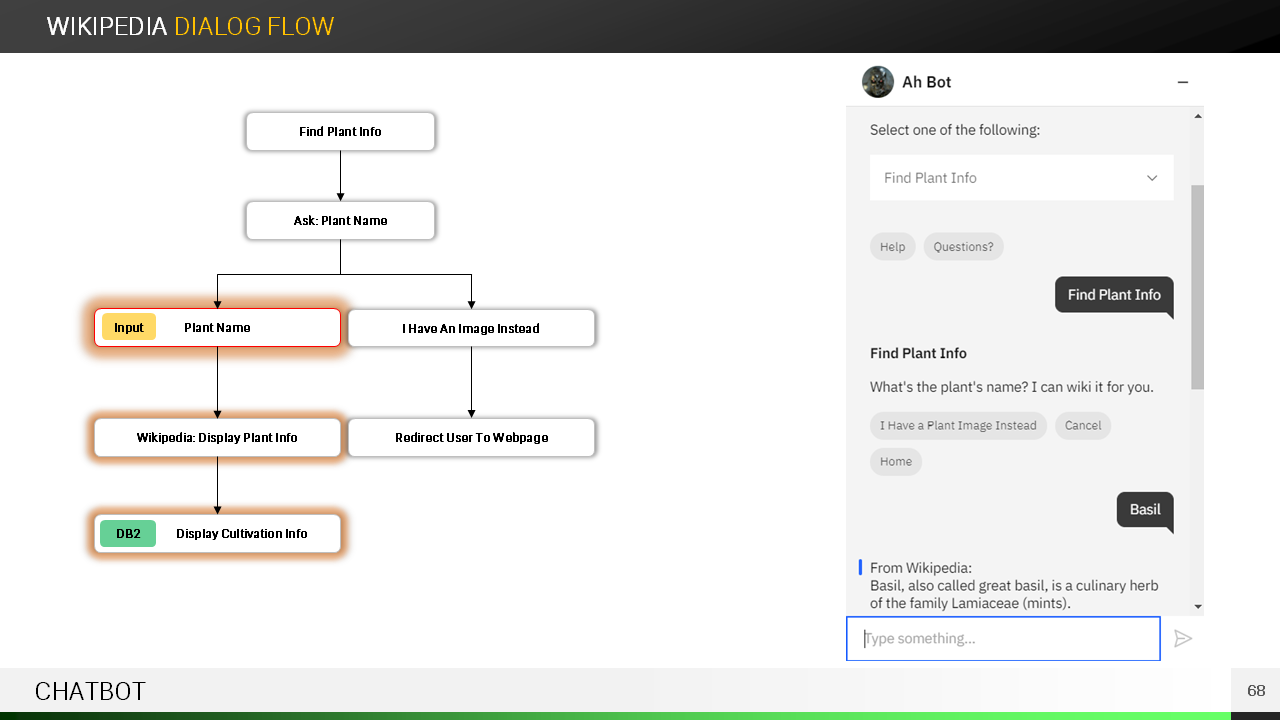Go Home using the Home chip
Screen dimensions: 1280x720
895,462
